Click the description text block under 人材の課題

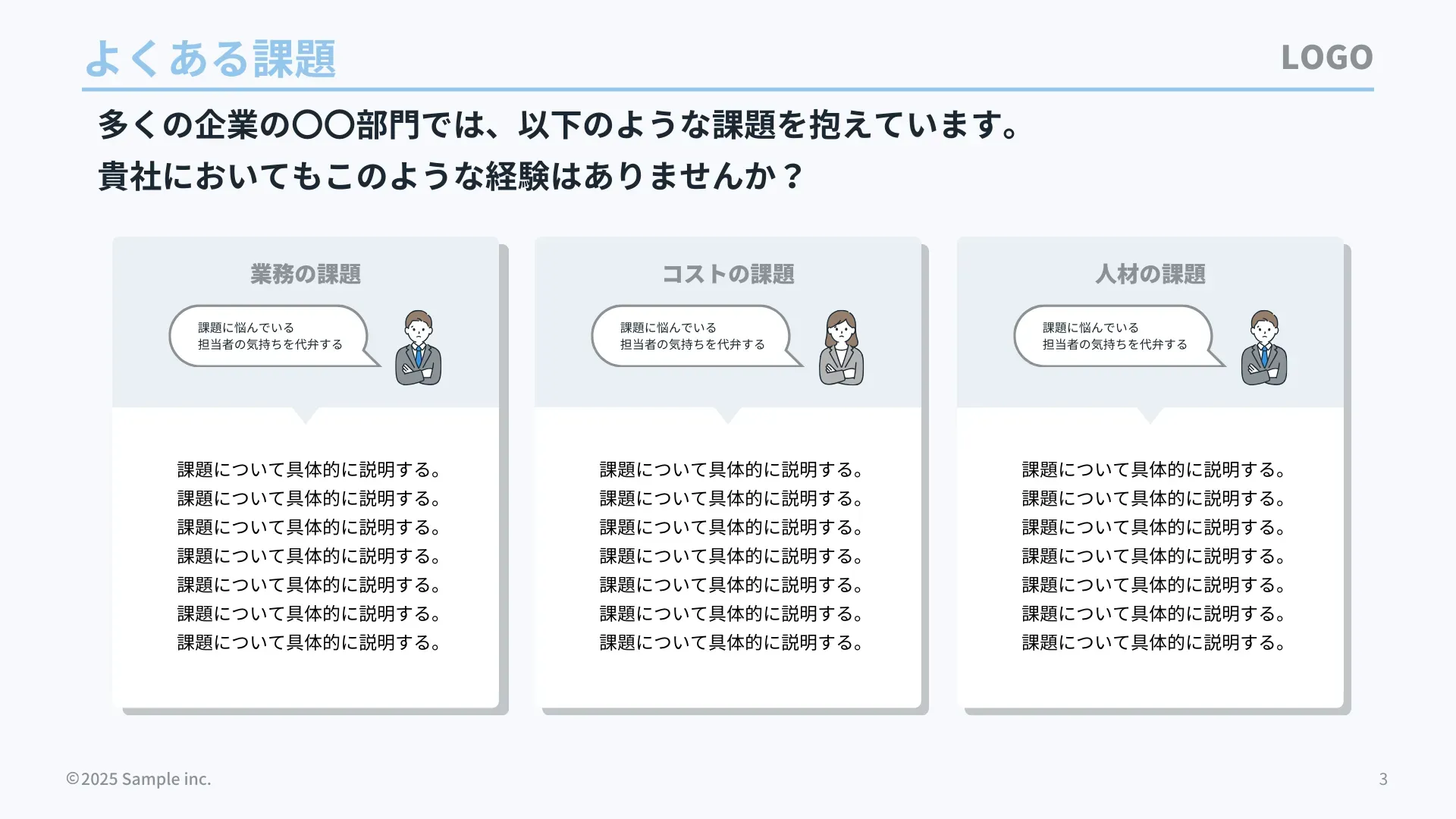pos(1154,556)
